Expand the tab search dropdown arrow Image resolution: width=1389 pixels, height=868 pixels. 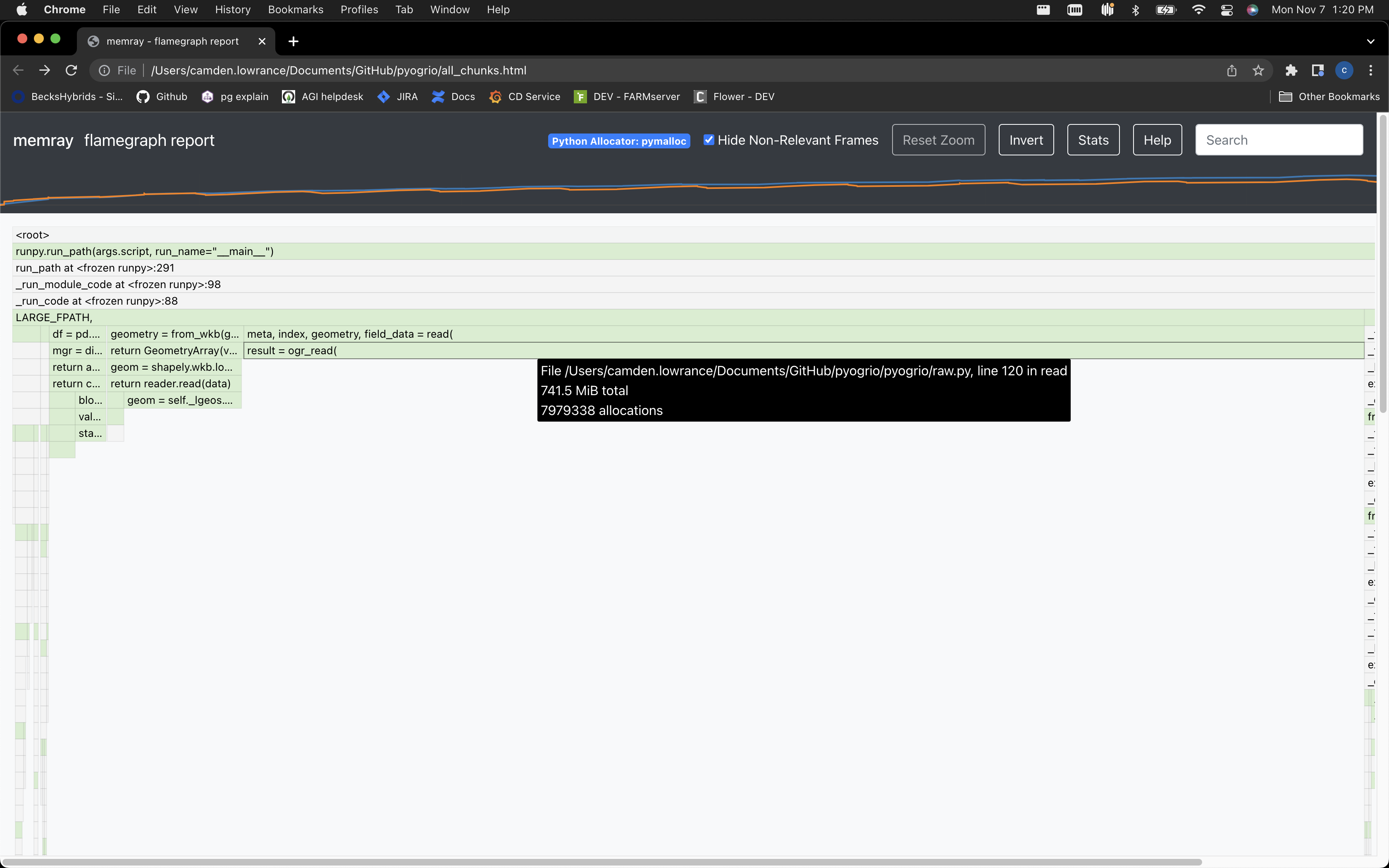coord(1371,41)
